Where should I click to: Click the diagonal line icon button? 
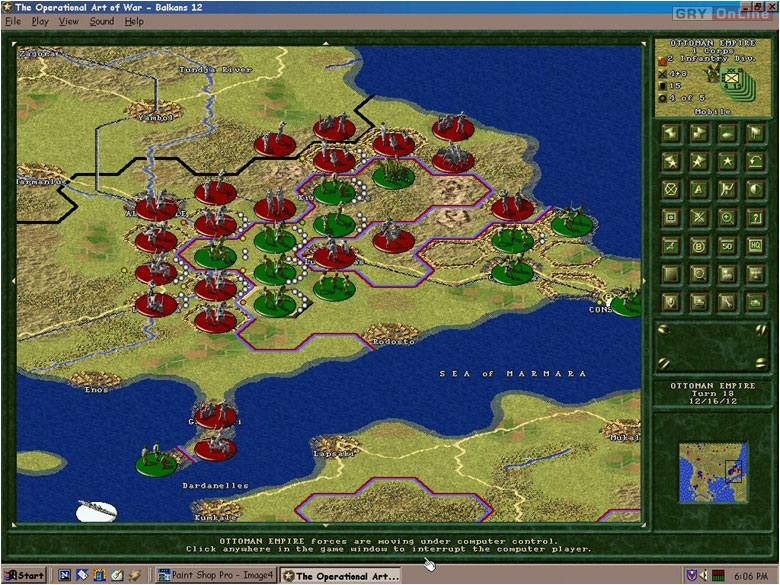point(671,246)
